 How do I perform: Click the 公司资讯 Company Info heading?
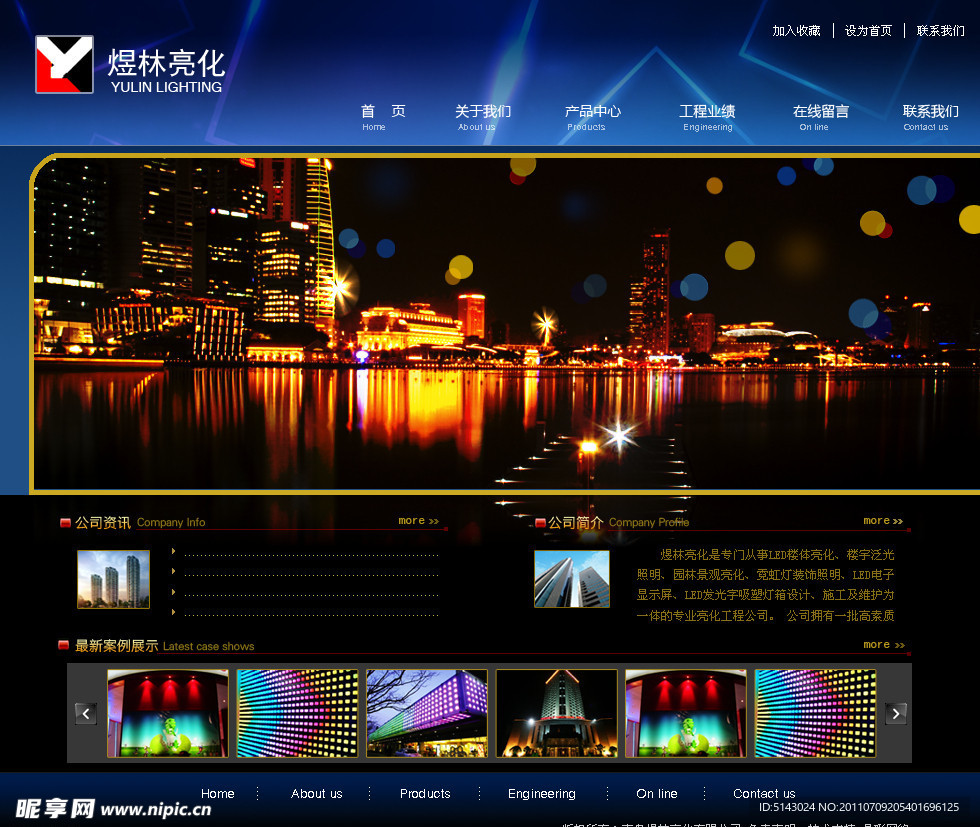pos(140,523)
